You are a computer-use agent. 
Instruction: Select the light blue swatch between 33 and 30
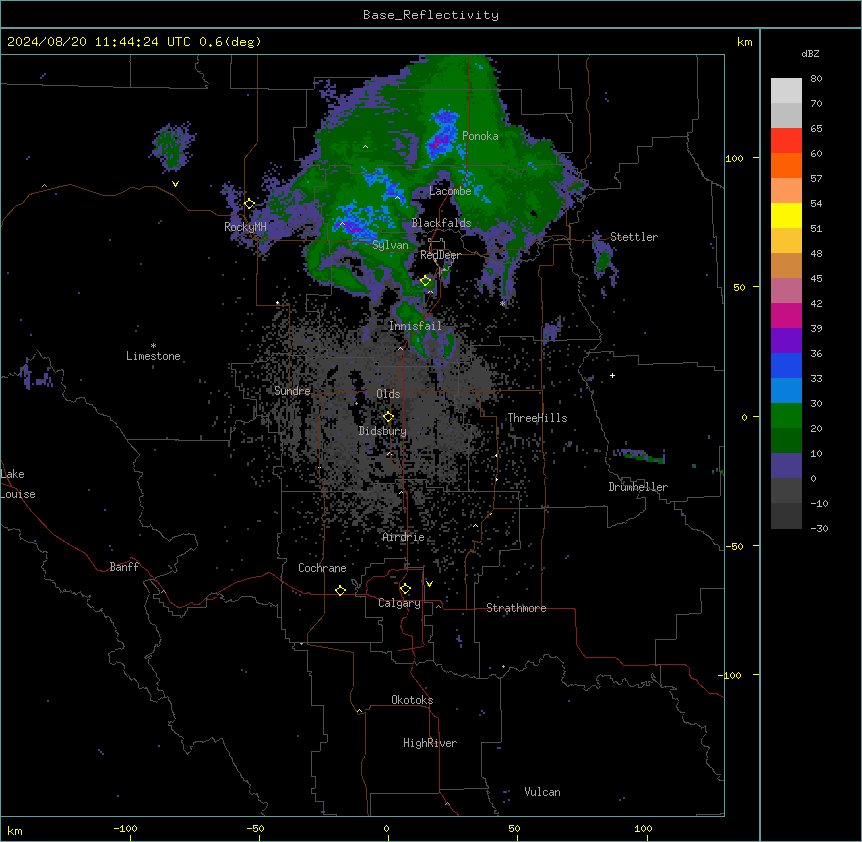coord(786,391)
